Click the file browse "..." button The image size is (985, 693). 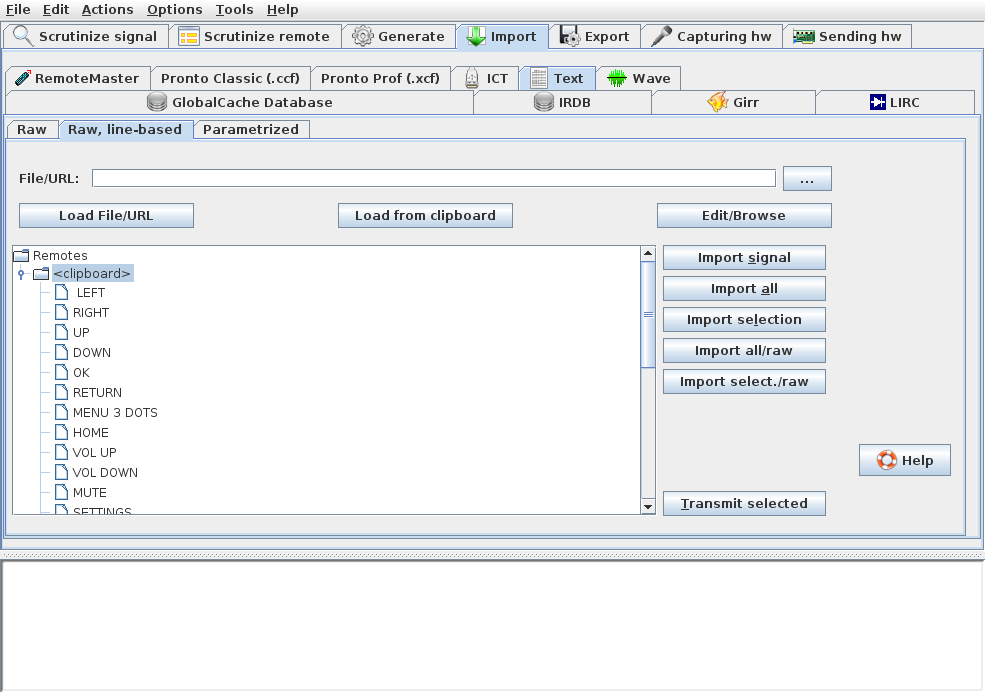pyautogui.click(x=807, y=179)
